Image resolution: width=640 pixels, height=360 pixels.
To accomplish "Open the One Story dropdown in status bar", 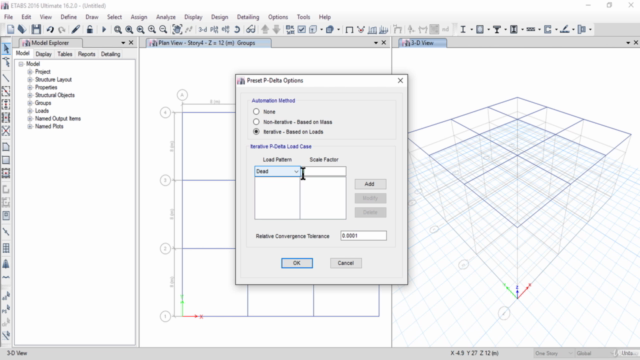I will pos(553,353).
